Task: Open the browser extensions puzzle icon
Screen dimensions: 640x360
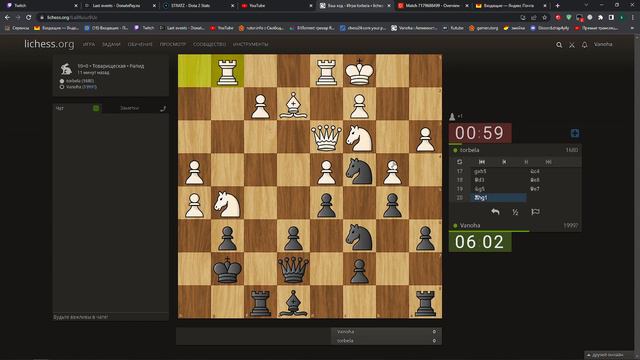Action: pos(600,18)
